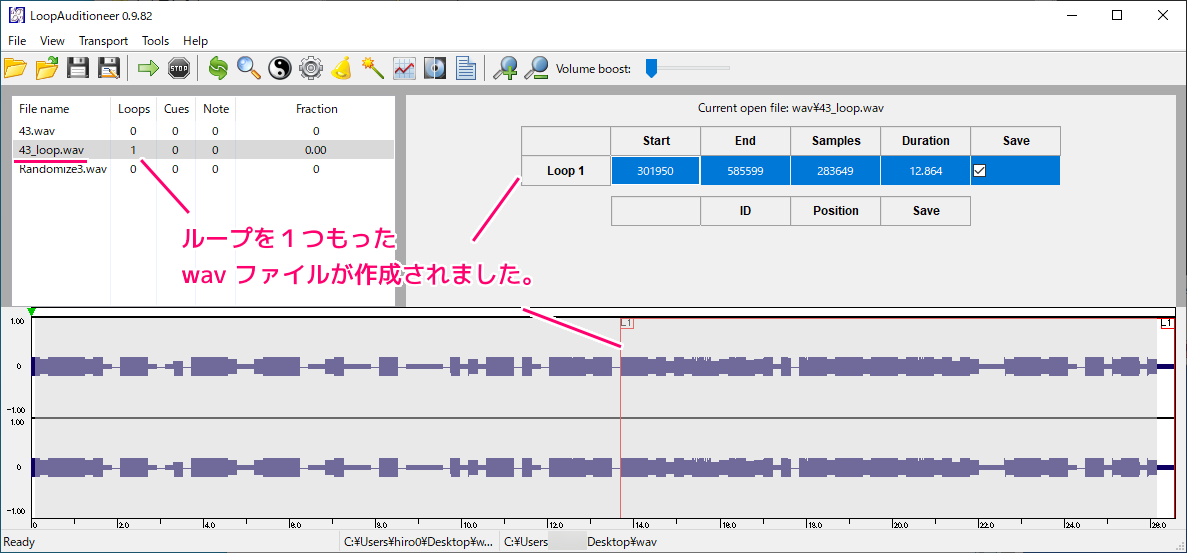Screen dimensions: 1187x553
Task: Click the Volume boost slider handle
Action: 651,68
